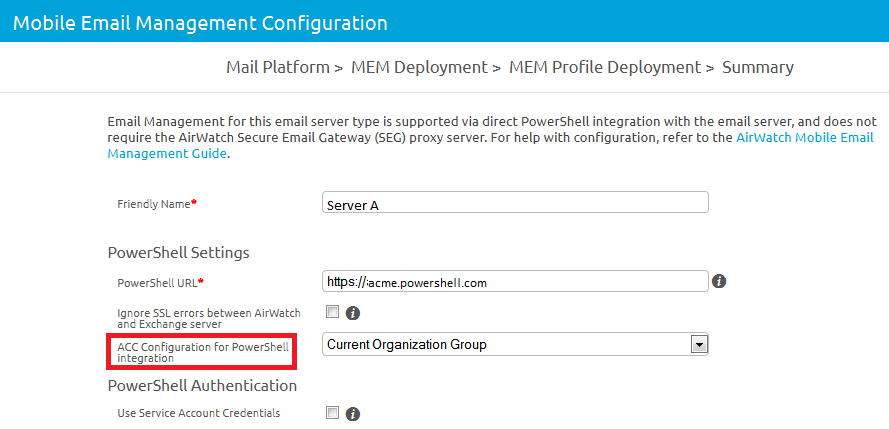Open AirWatch Mobile Email Management Guide link
This screenshot has height=429, width=889.
click(x=805, y=138)
